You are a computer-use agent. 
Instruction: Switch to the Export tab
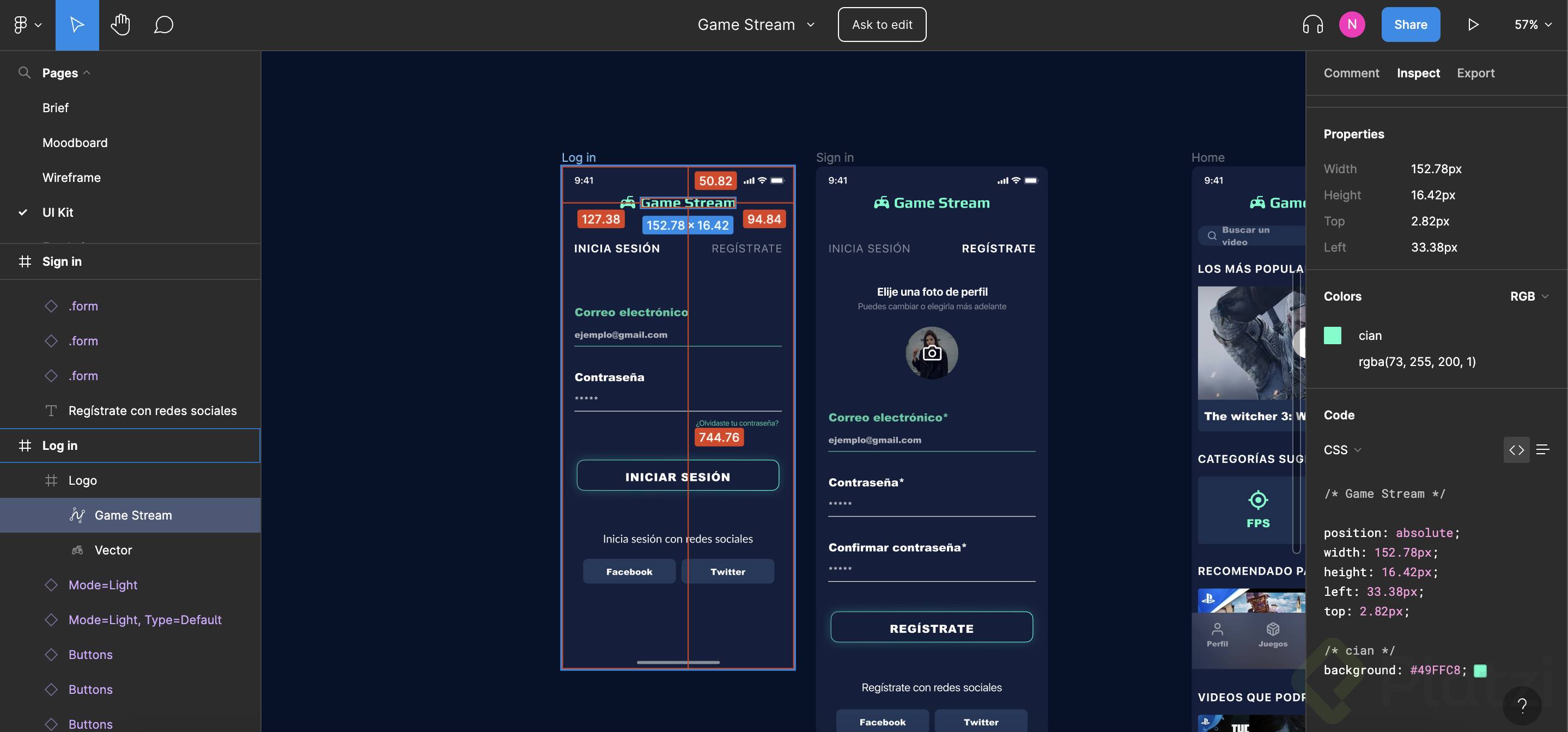click(1475, 73)
